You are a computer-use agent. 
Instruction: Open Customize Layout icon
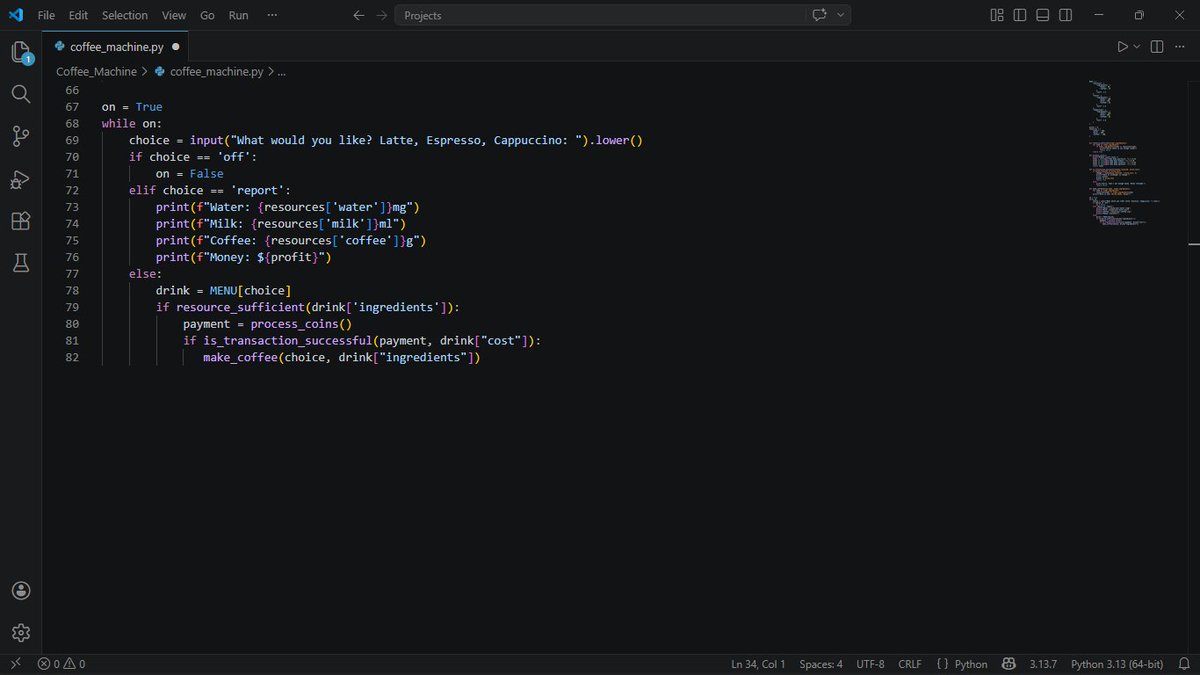tap(997, 15)
